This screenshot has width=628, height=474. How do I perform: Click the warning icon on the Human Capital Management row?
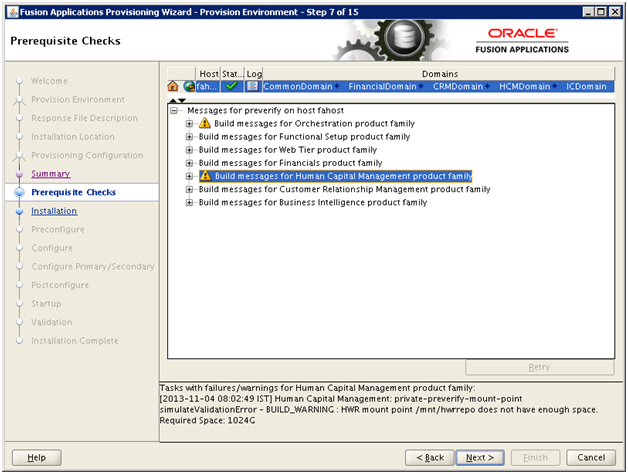coord(205,175)
